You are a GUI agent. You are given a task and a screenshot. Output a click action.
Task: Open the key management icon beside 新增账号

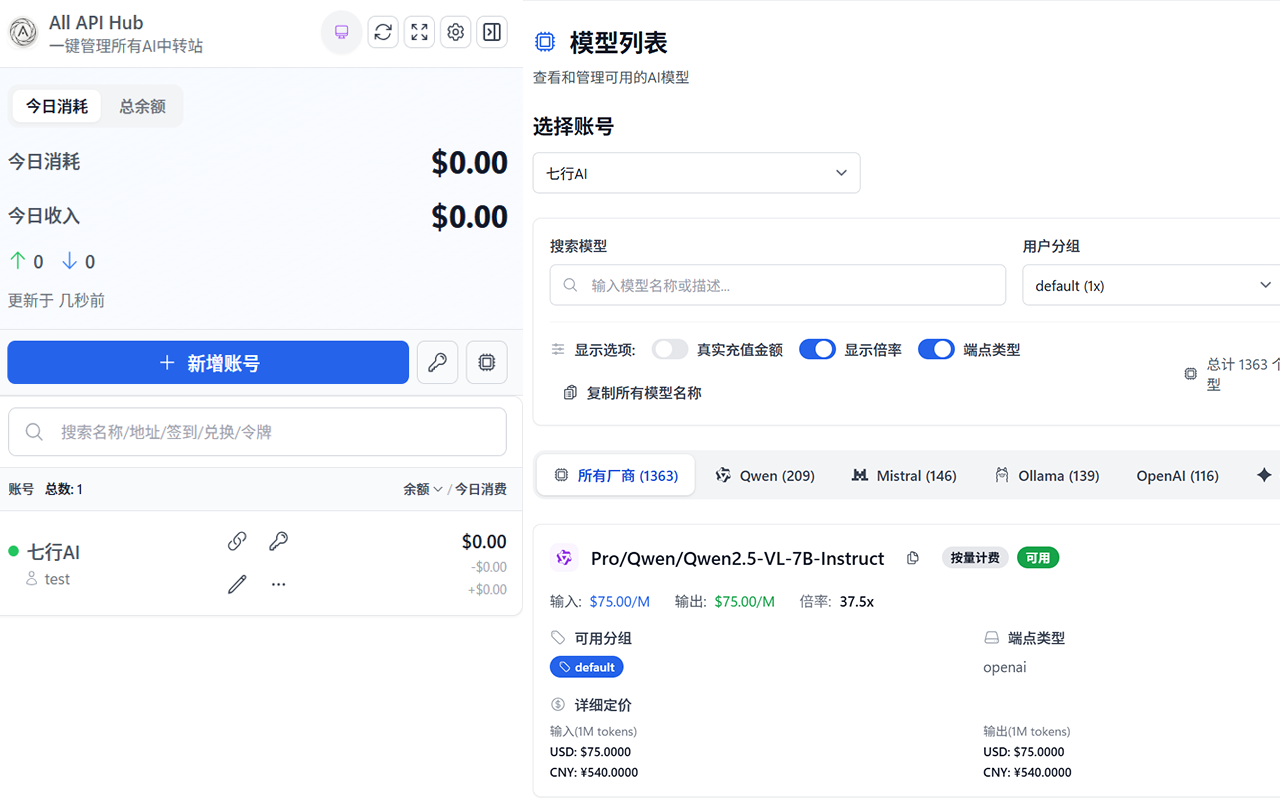tap(437, 362)
